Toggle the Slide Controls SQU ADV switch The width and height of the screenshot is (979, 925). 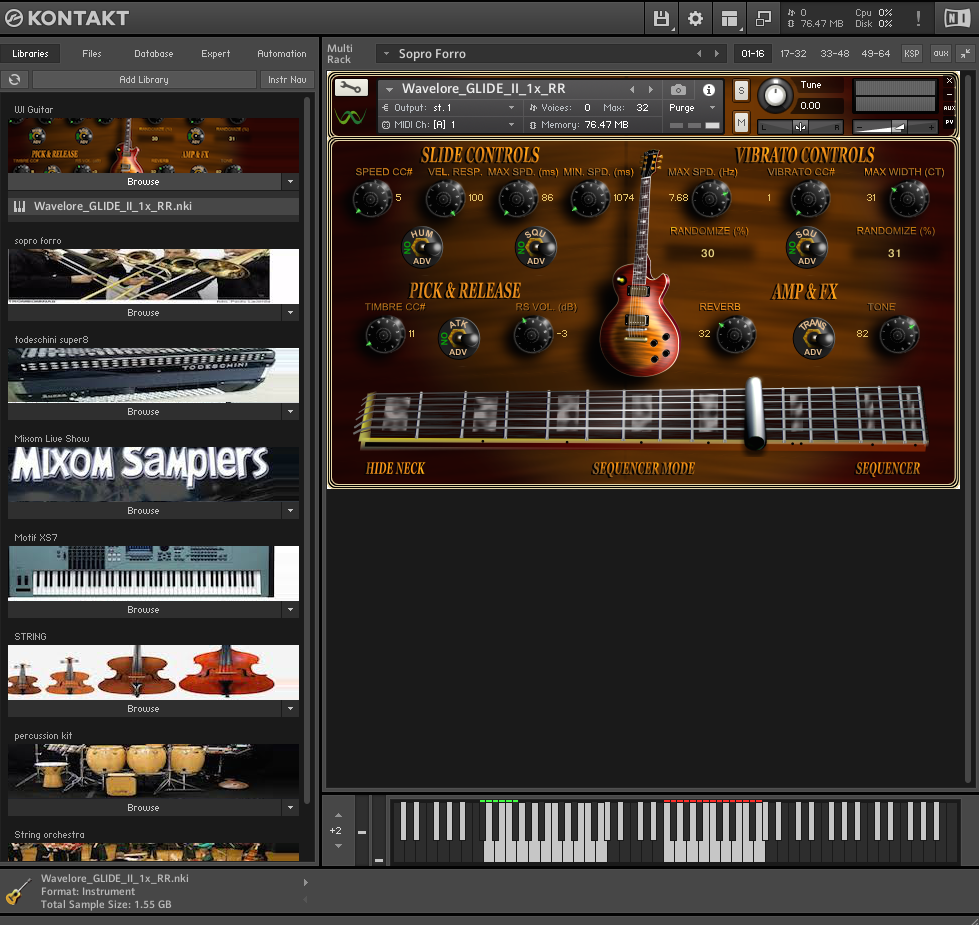(x=536, y=247)
